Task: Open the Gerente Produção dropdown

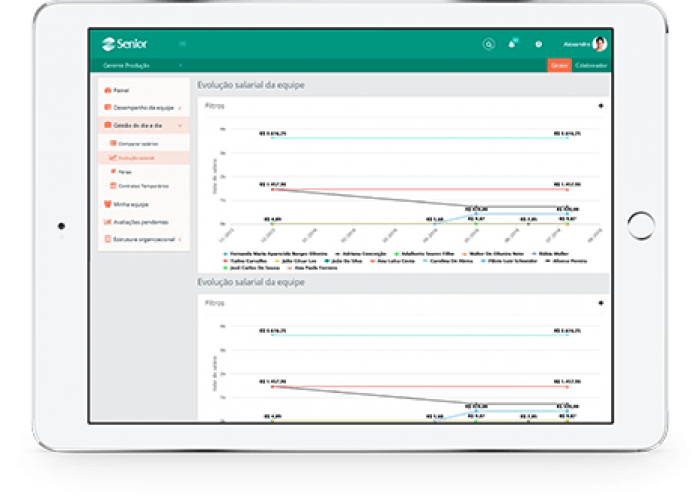Action: [x=142, y=65]
